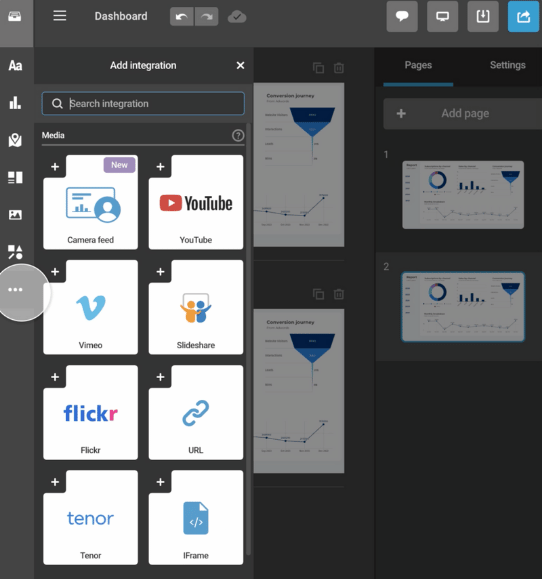This screenshot has width=542, height=579.
Task: Open the Charts panel icon
Action: pos(15,103)
